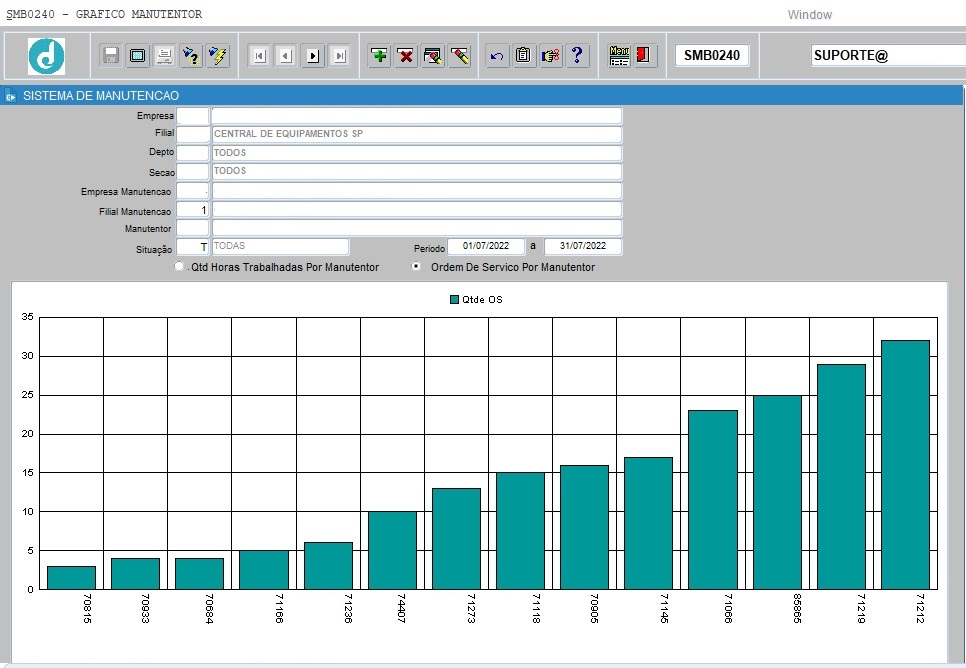Click the SMB0240 program code field
Screen dimensions: 966x668
(712, 55)
